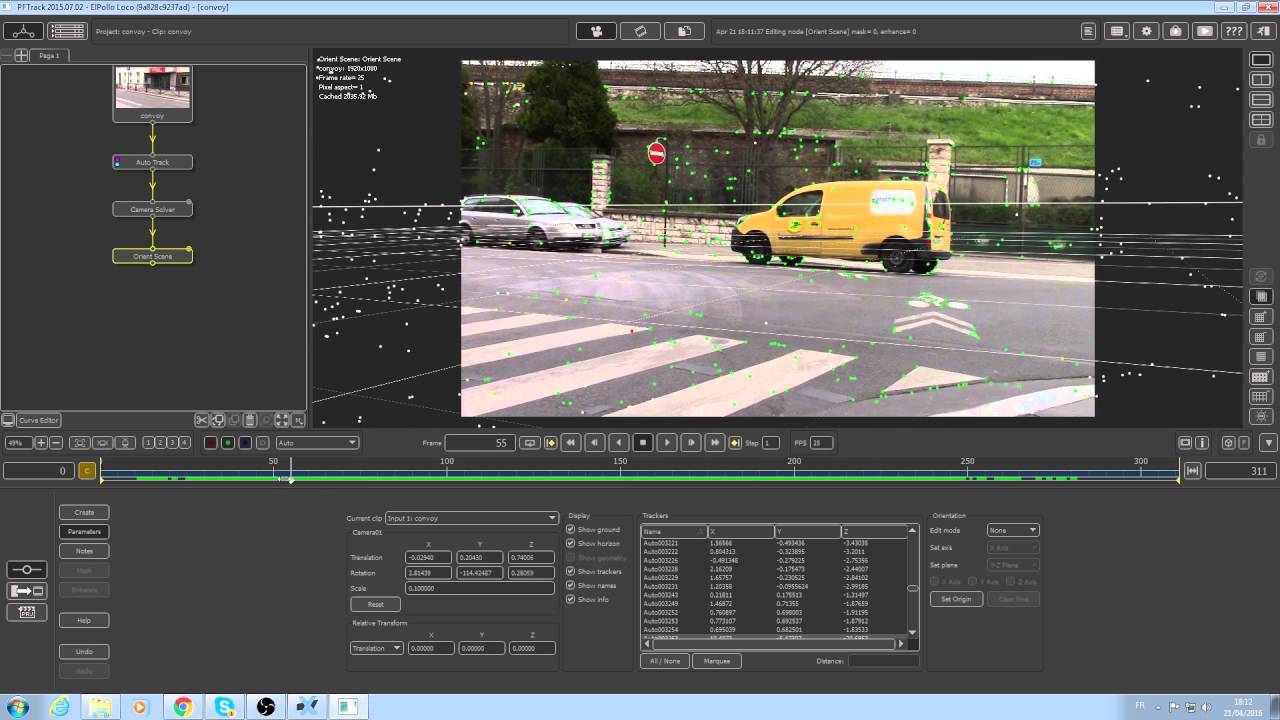Viewport: 1280px width, 720px height.
Task: Open the Create tab
Action: pos(84,512)
